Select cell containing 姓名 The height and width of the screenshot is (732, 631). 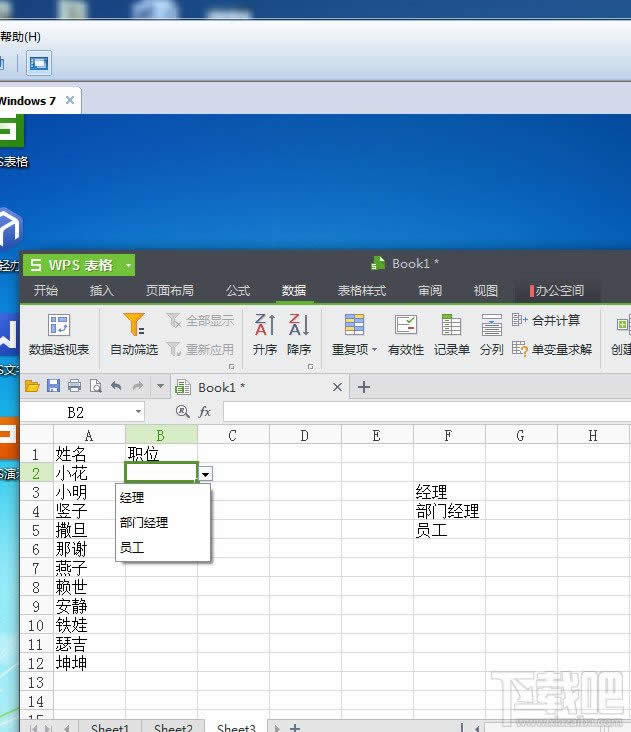click(89, 454)
